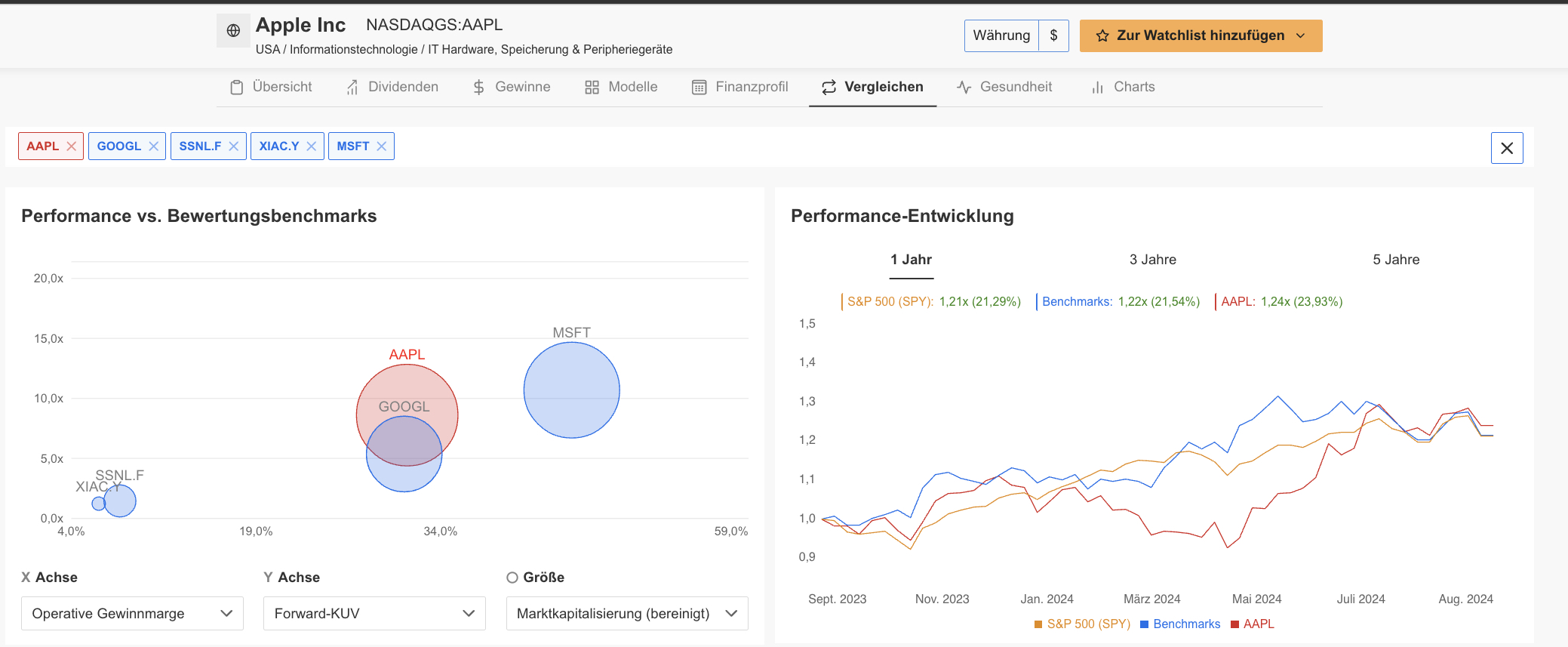The width and height of the screenshot is (1568, 647).
Task: Open the Forward-KUV Y-axis dropdown
Action: (374, 614)
